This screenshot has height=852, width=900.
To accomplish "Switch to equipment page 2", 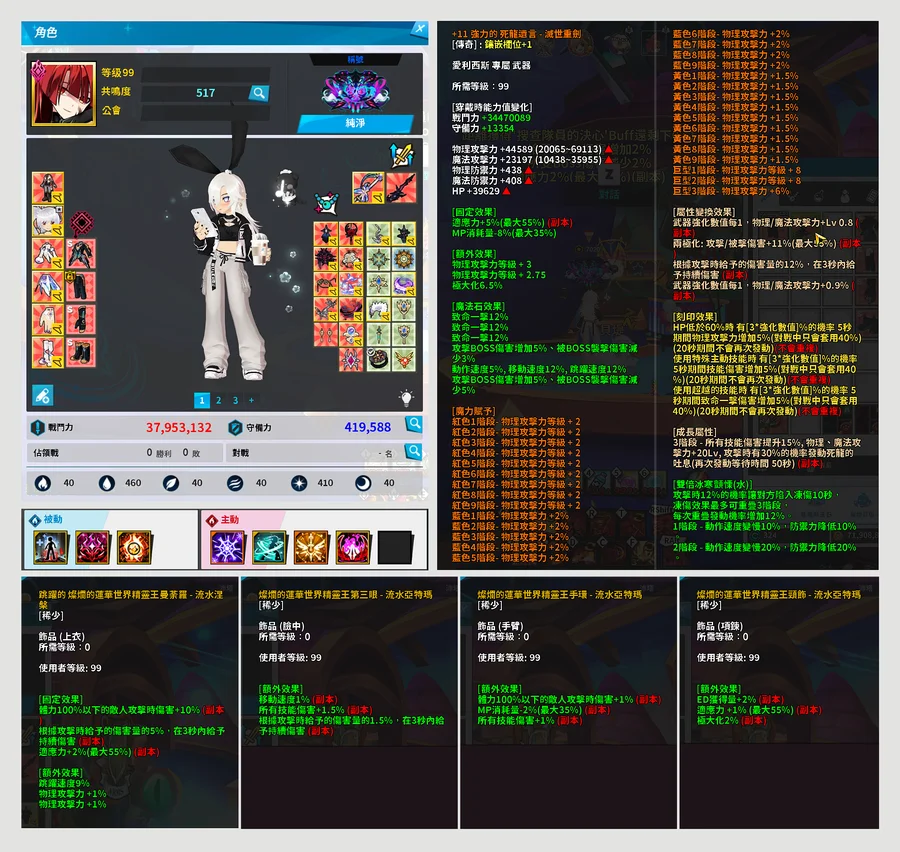I will [219, 400].
